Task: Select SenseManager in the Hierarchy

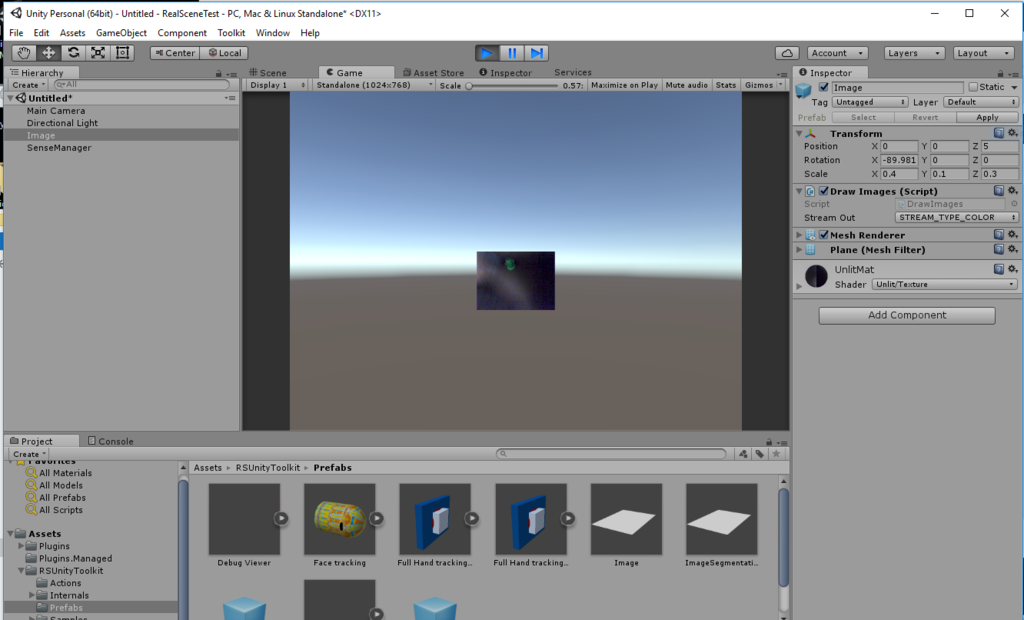Action: pos(59,148)
